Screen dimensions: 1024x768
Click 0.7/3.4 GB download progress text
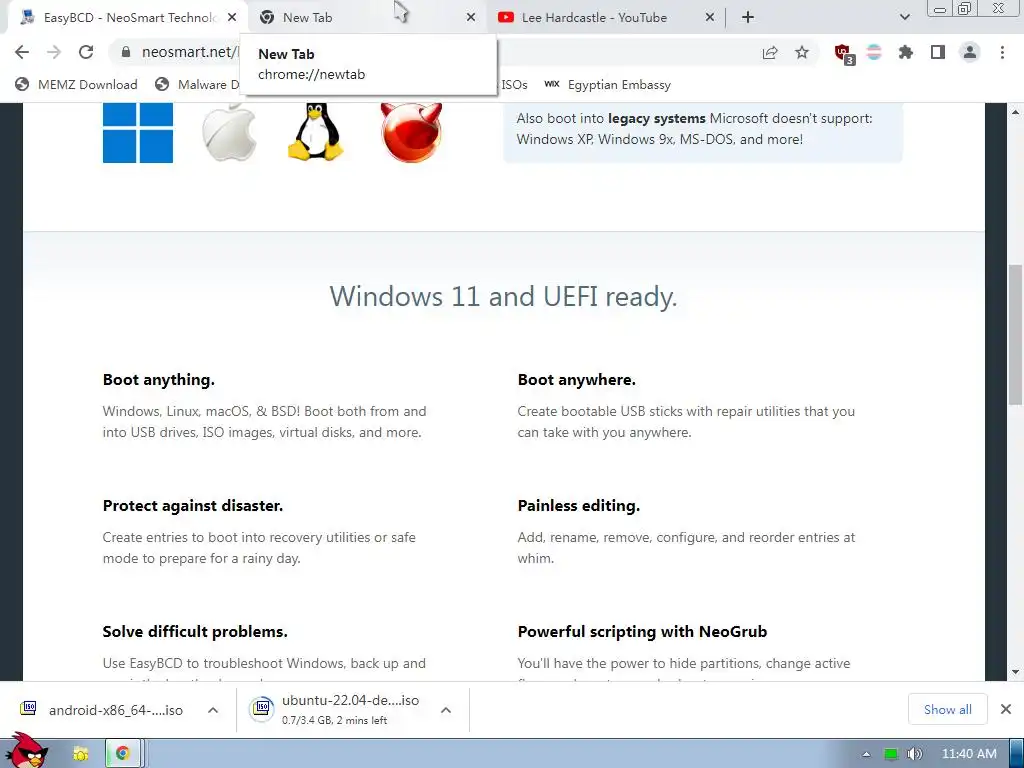click(334, 720)
